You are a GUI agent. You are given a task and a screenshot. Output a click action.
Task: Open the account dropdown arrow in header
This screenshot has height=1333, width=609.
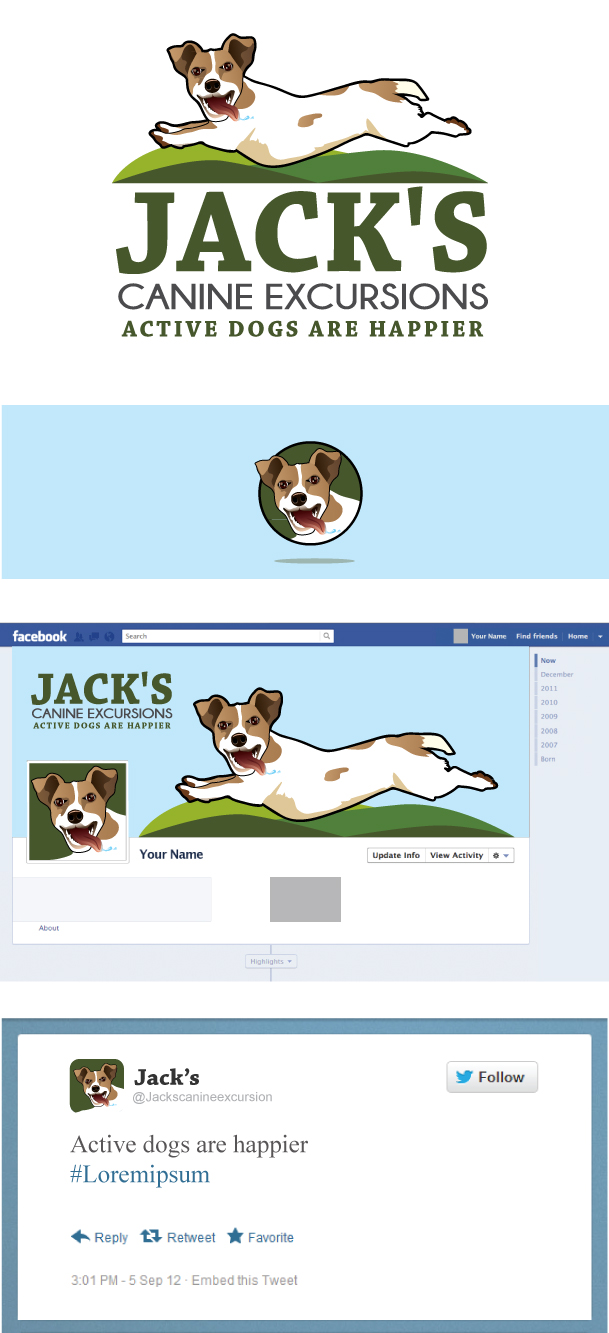600,637
